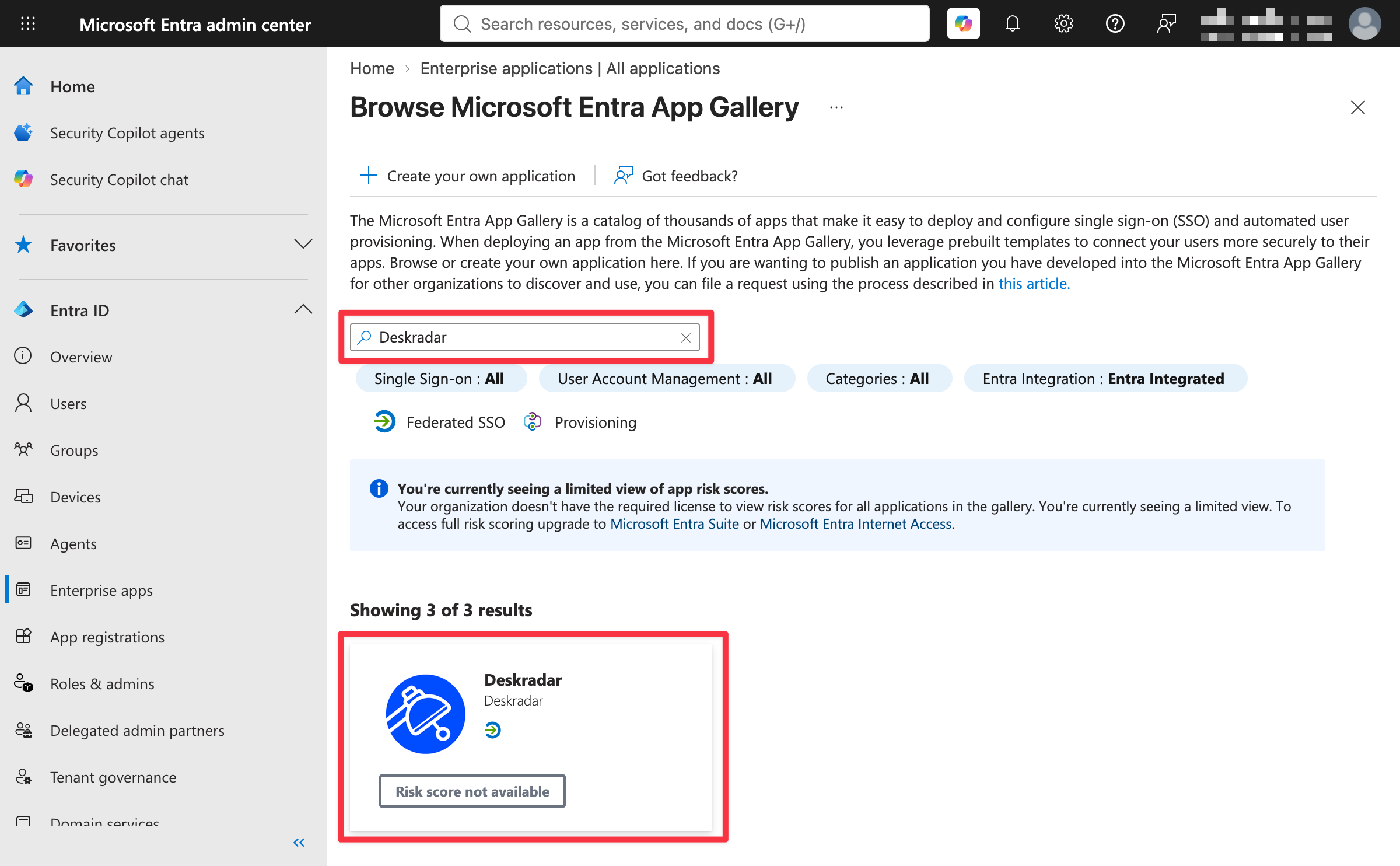This screenshot has width=1400, height=866.
Task: Close the Browse App Gallery pane
Action: [1358, 107]
